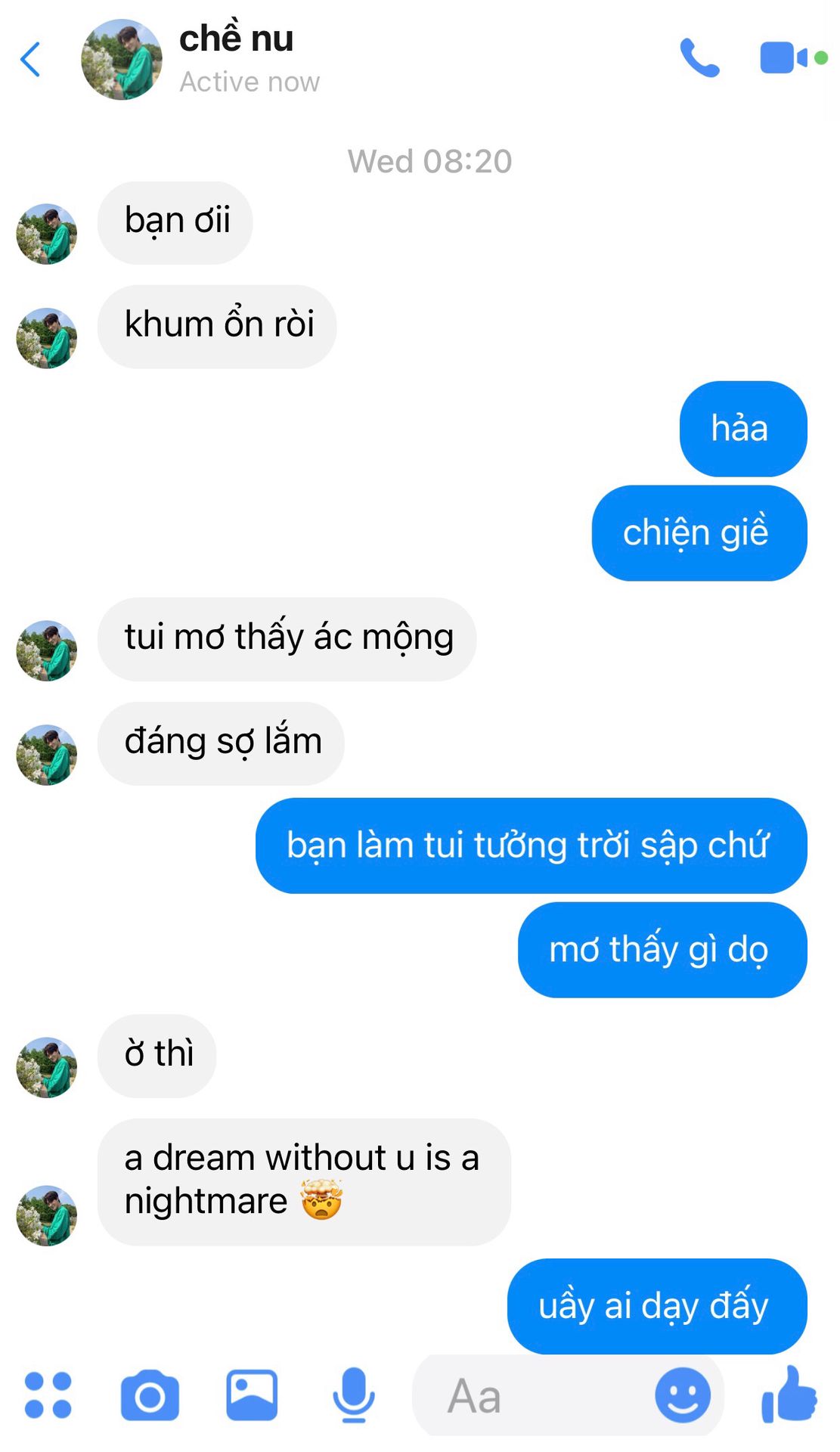840x1452 pixels.
Task: Select the "khum ổn ròi" message
Action: (x=217, y=327)
